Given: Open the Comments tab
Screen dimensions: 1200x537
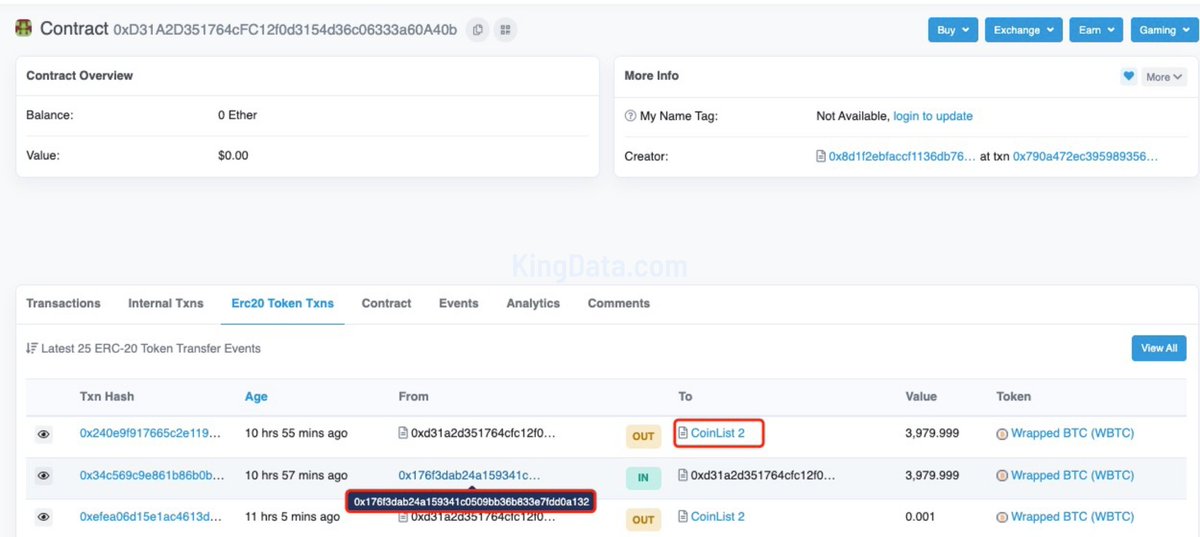Looking at the screenshot, I should [x=618, y=303].
